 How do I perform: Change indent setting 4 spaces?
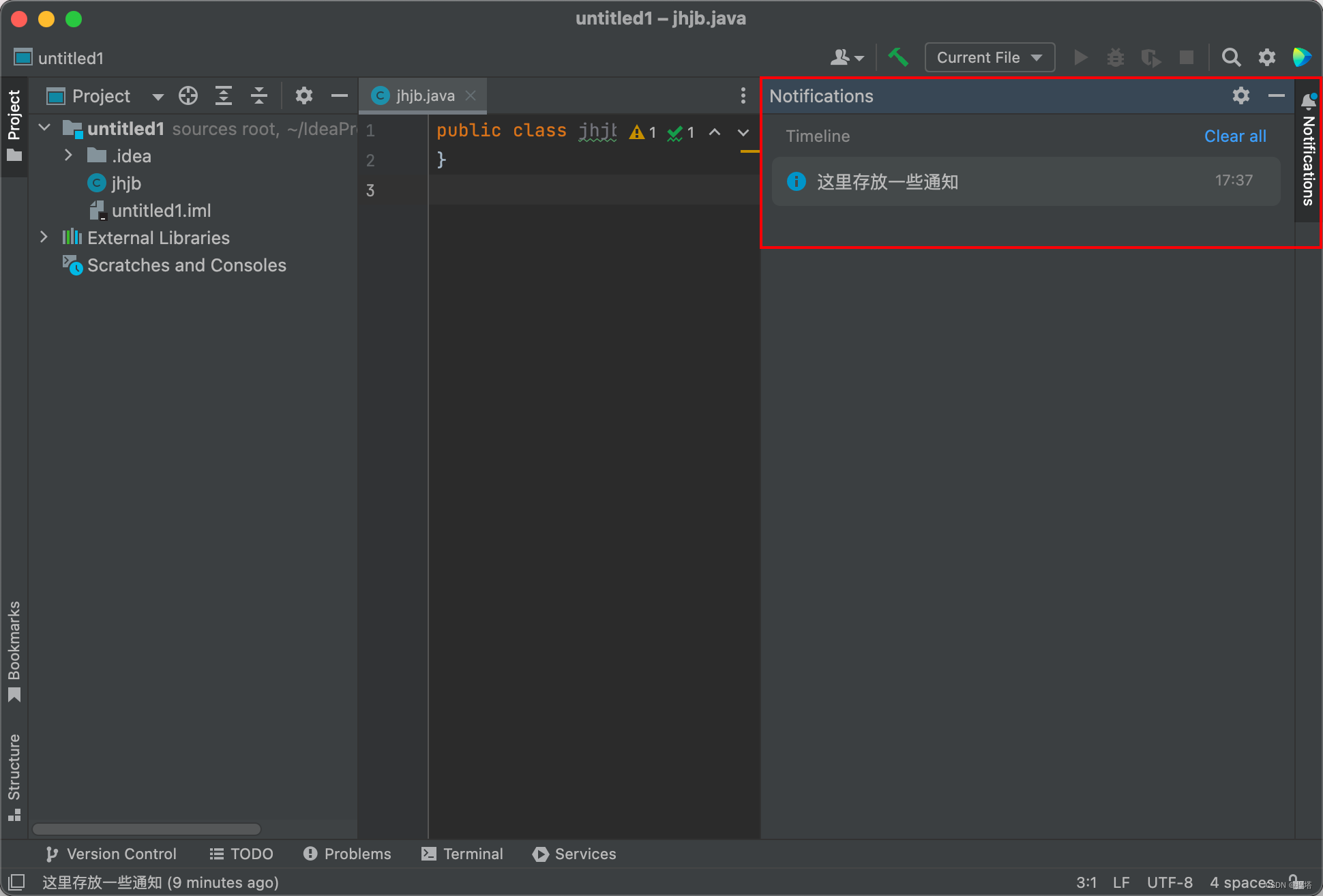[x=1241, y=882]
